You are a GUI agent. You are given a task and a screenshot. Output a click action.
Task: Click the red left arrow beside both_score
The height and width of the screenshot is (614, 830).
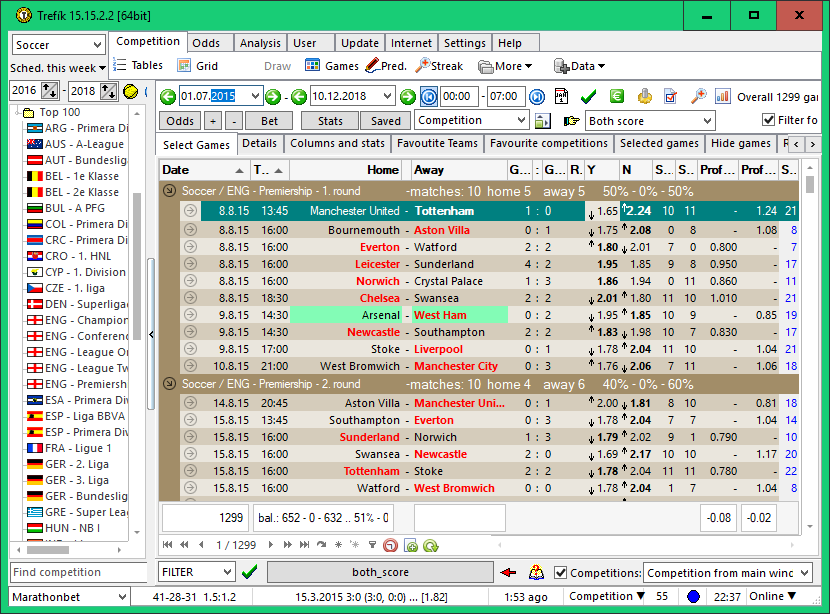click(509, 573)
